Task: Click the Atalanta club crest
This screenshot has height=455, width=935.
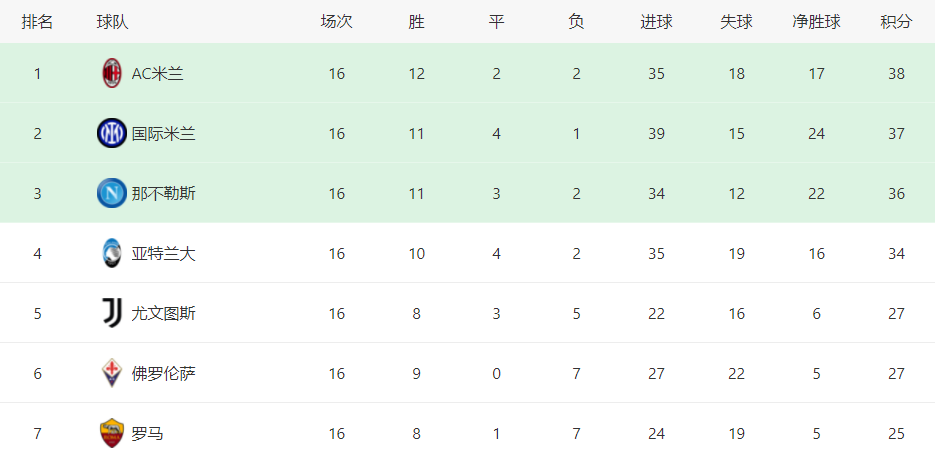Action: [x=112, y=253]
